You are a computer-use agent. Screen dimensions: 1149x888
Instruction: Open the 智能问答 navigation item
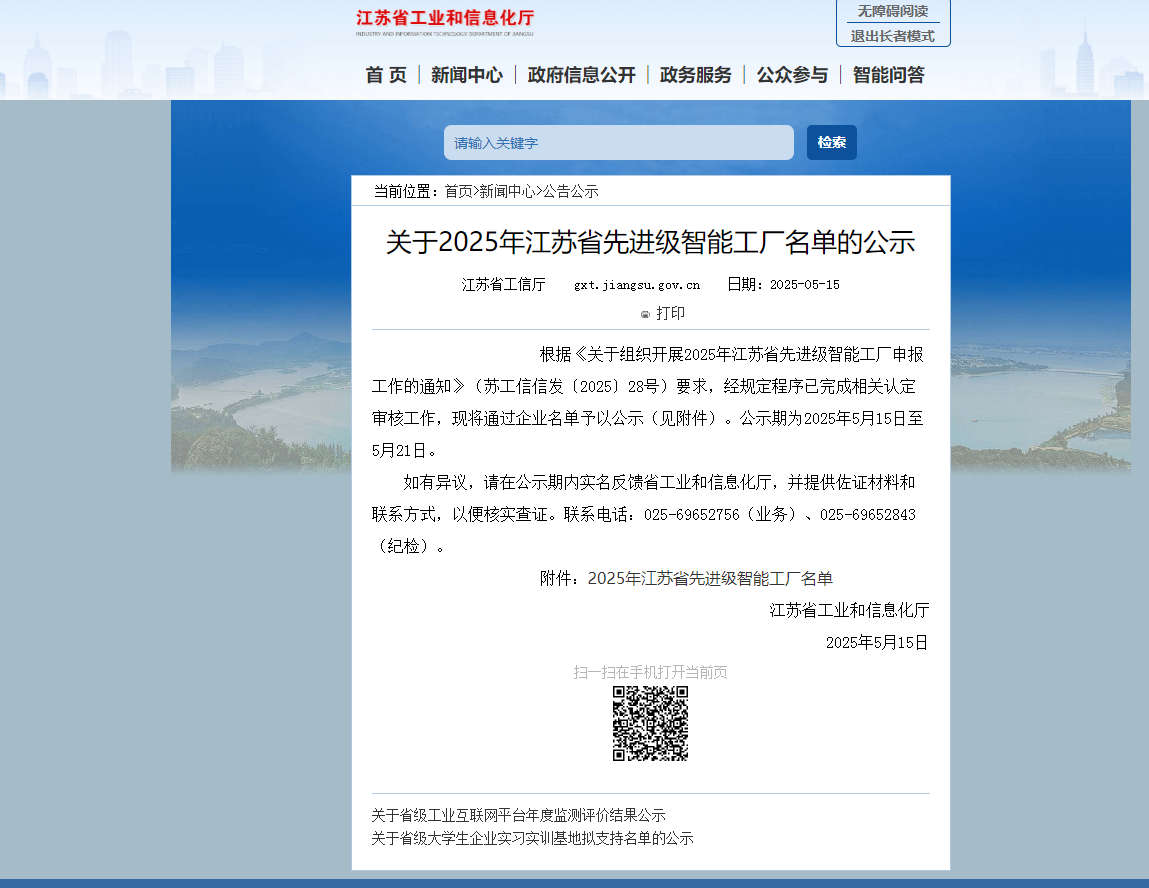pyautogui.click(x=888, y=75)
